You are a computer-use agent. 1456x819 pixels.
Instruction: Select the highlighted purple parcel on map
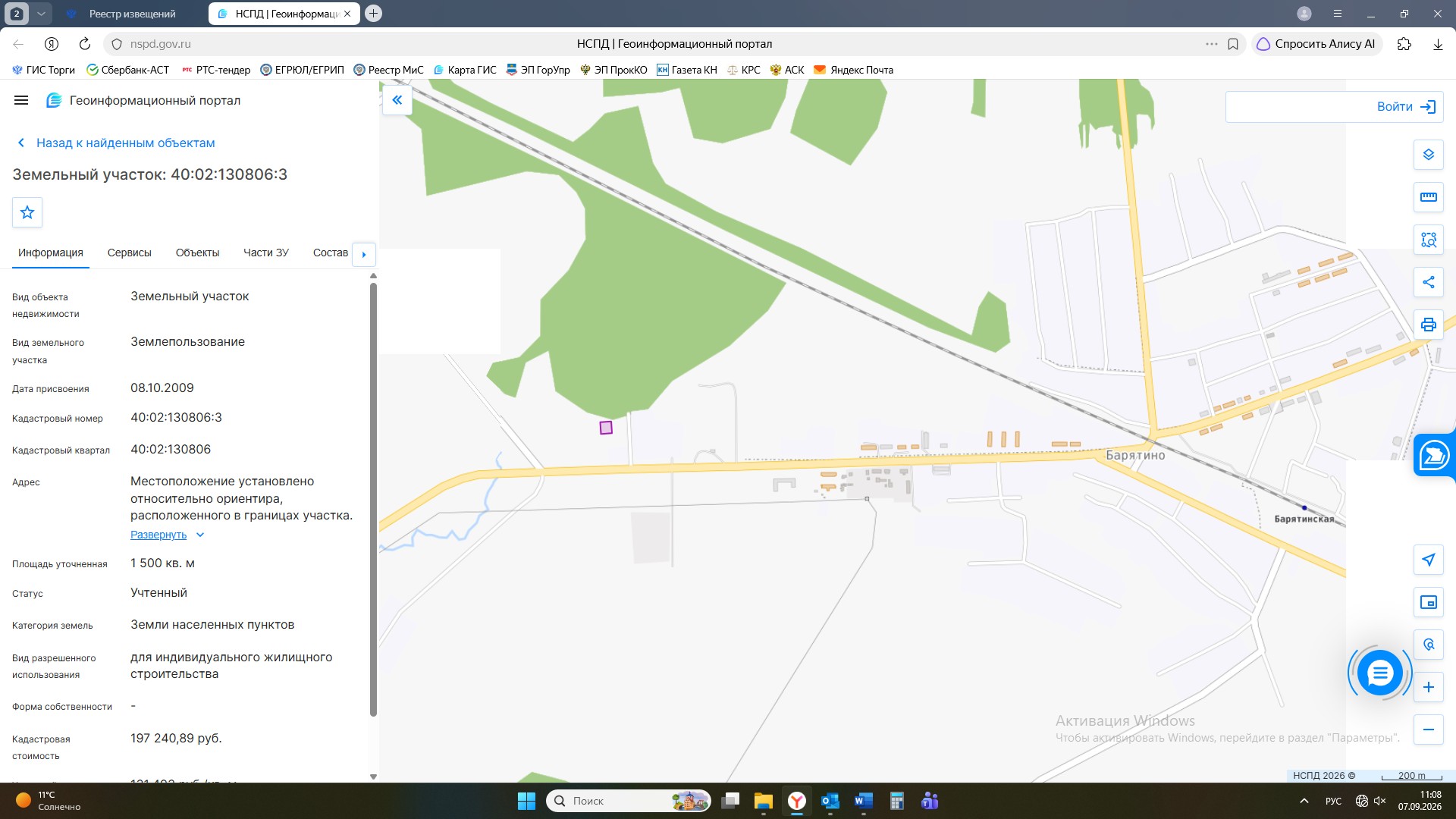pos(606,428)
